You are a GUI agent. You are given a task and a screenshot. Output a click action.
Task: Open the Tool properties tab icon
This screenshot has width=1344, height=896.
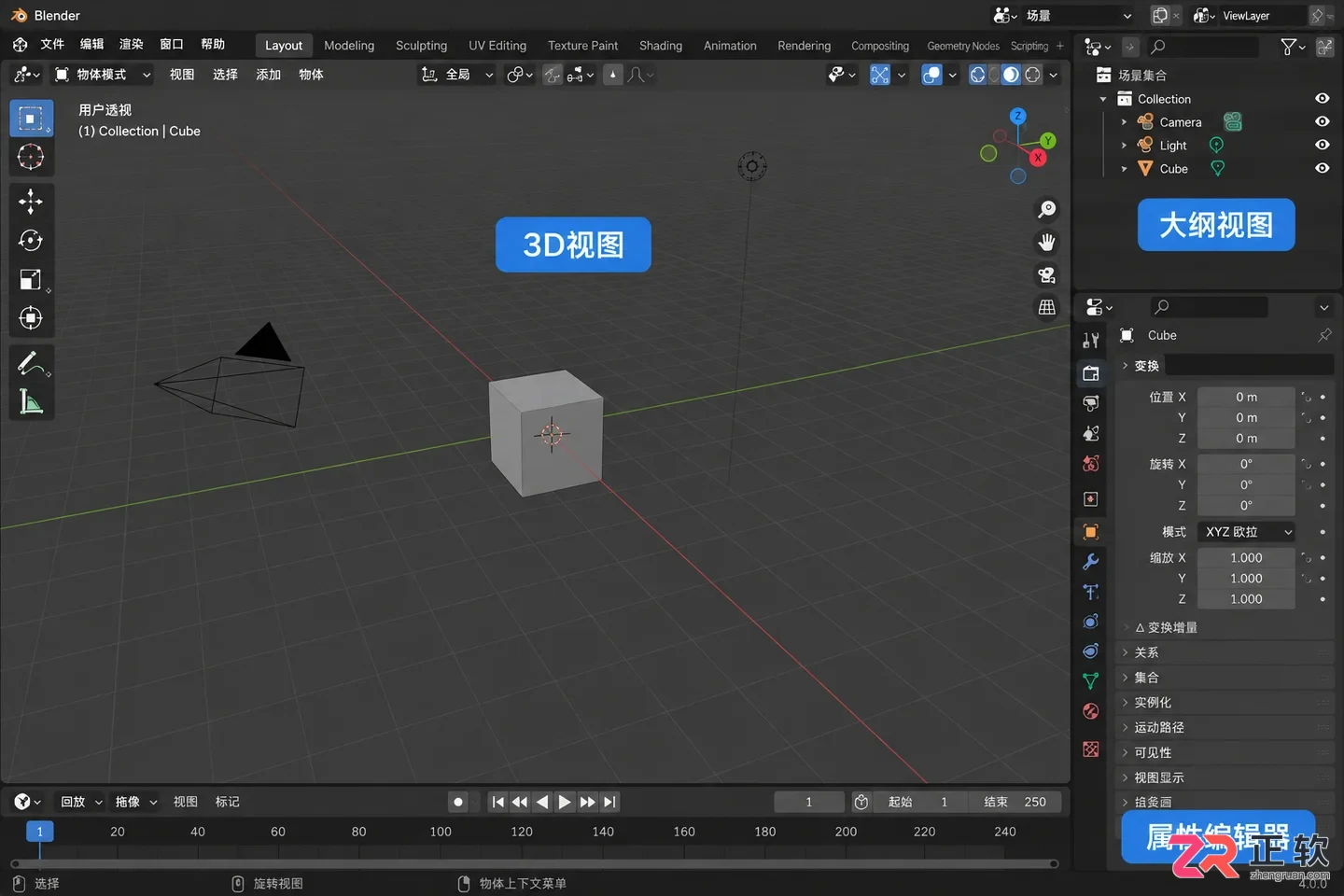click(x=1090, y=341)
